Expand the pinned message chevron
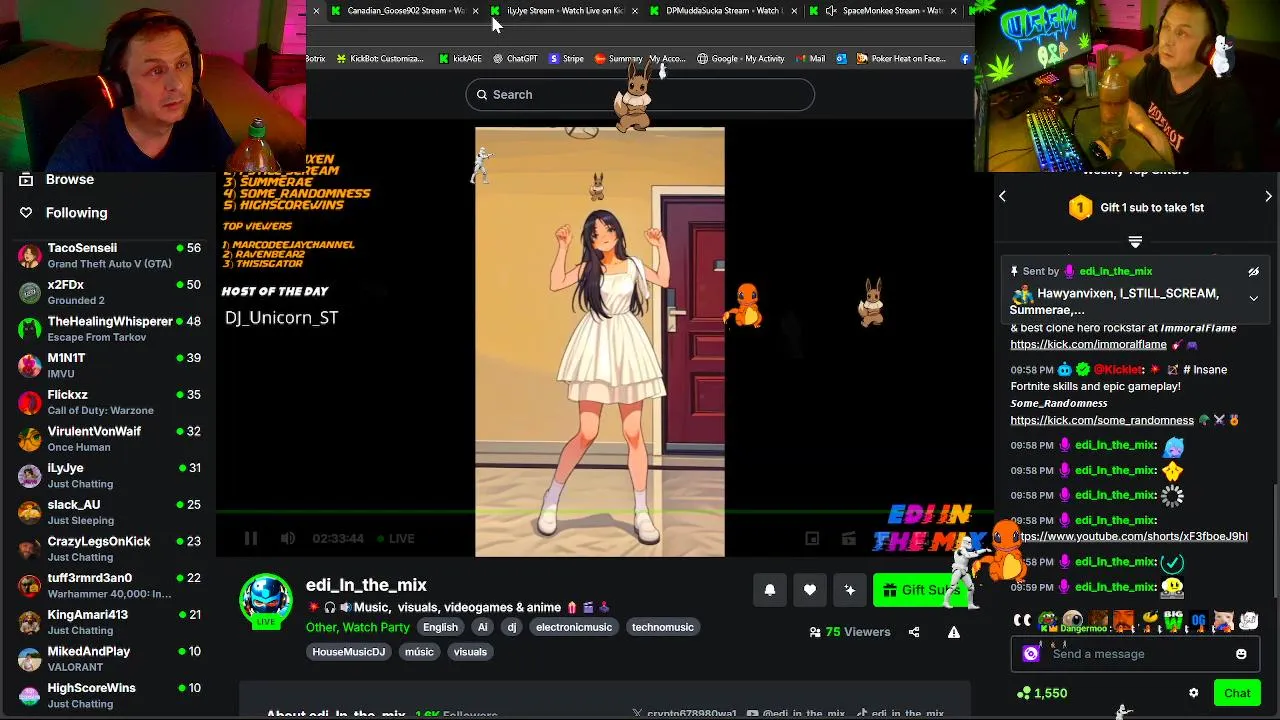The image size is (1280, 720). 1253,298
